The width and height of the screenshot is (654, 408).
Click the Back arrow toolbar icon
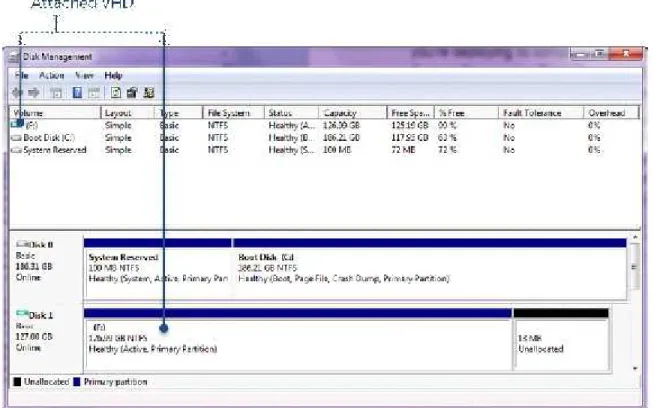click(x=17, y=93)
